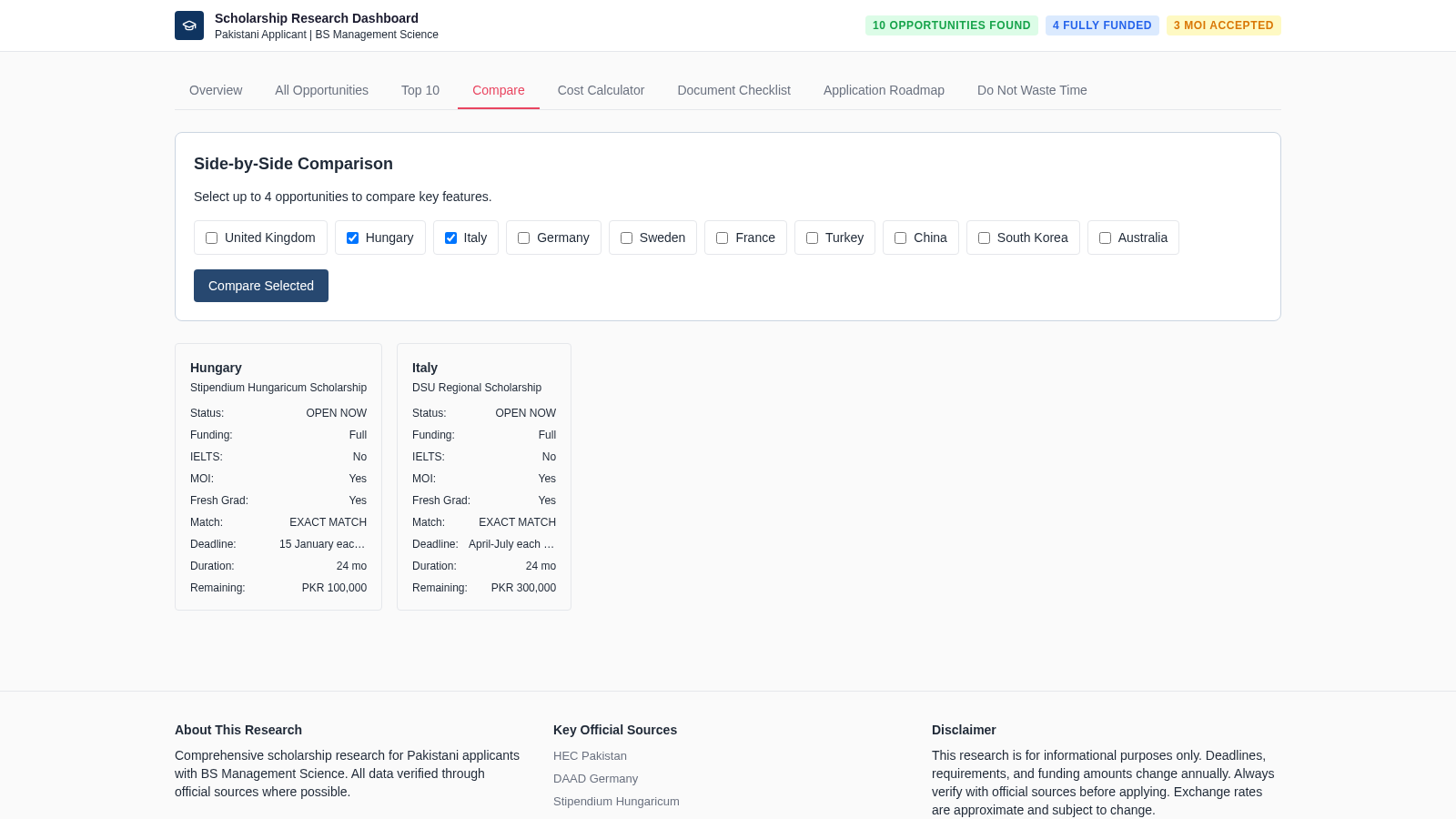Click Stipendium Hungaricum Scholarship card subtitle
This screenshot has width=1456, height=819.
pos(278,388)
